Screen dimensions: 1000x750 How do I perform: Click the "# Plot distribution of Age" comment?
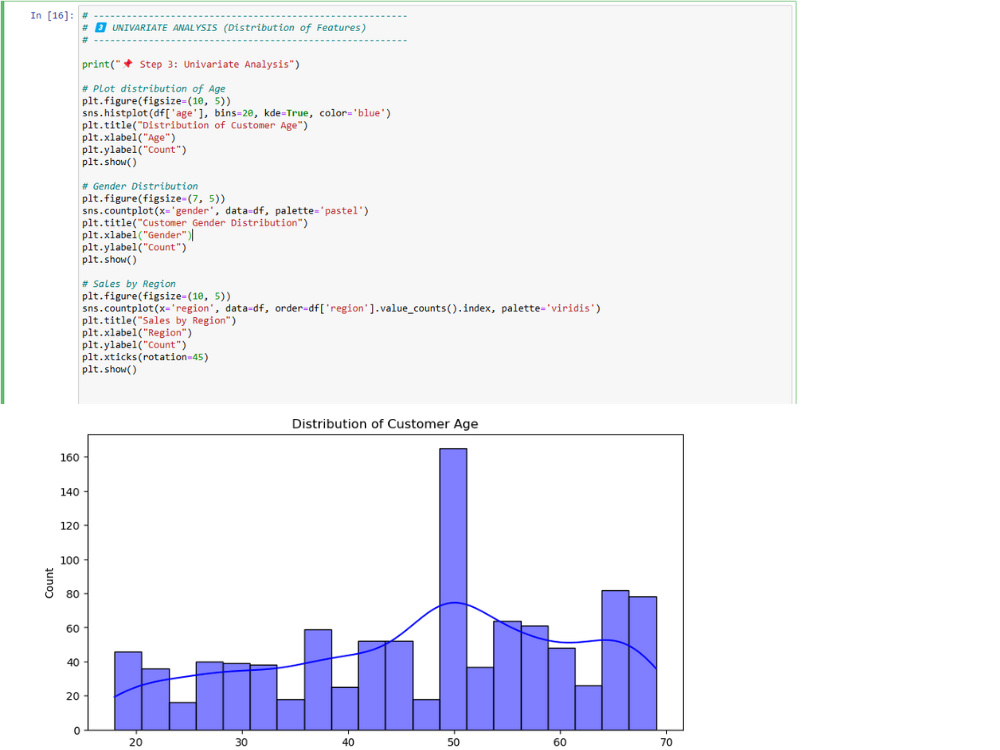[x=154, y=89]
